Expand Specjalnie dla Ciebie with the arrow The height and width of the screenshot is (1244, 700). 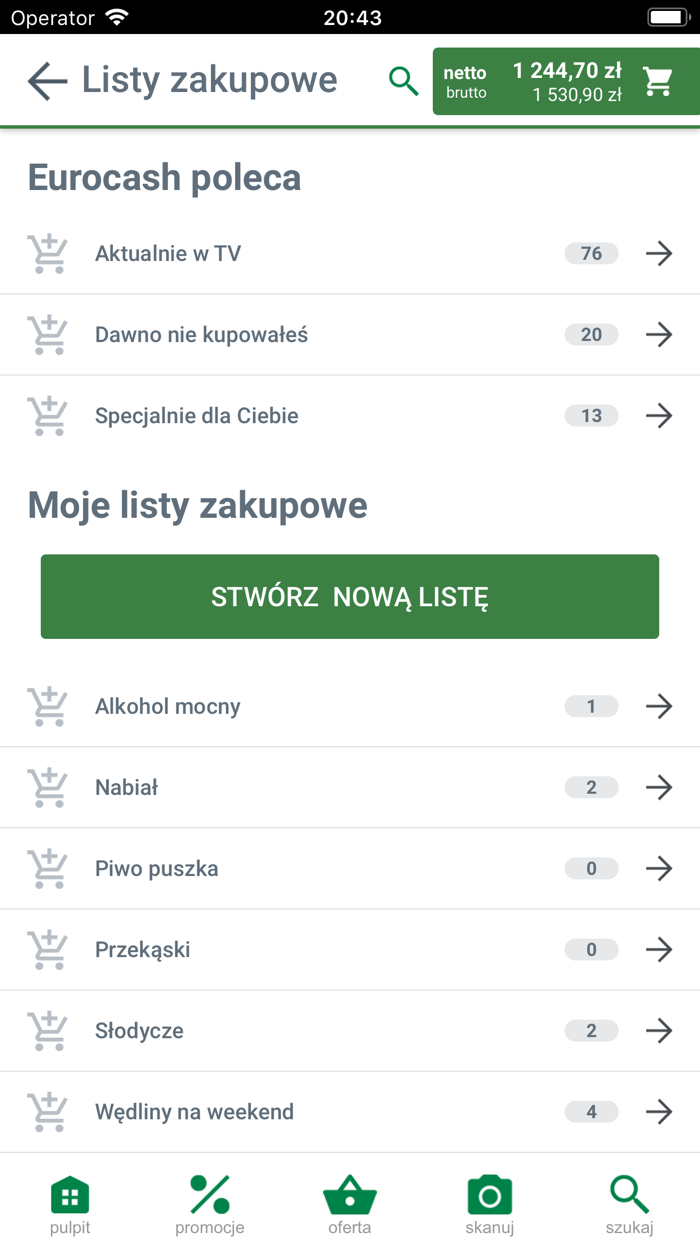(x=659, y=415)
